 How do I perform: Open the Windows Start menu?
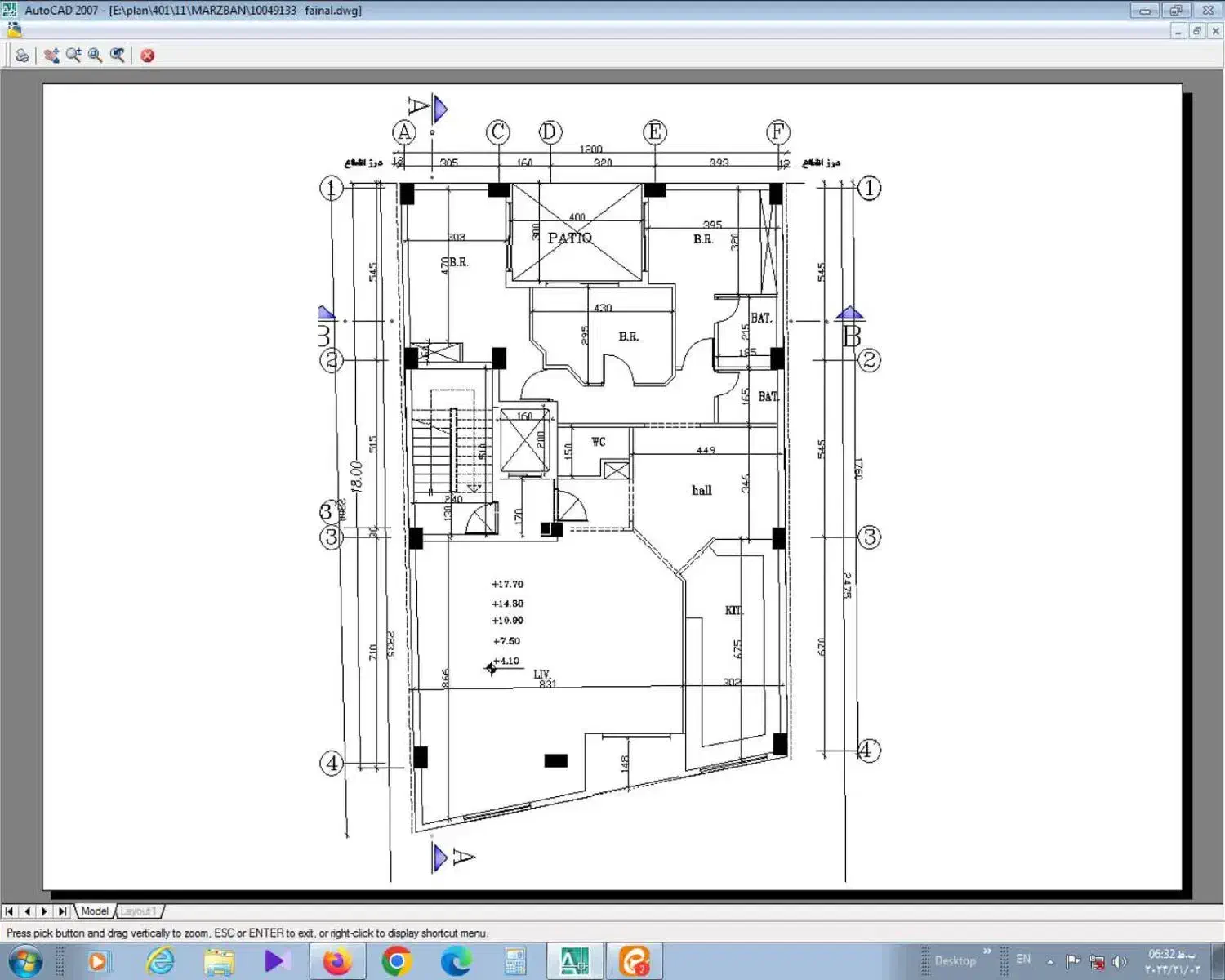tap(24, 961)
